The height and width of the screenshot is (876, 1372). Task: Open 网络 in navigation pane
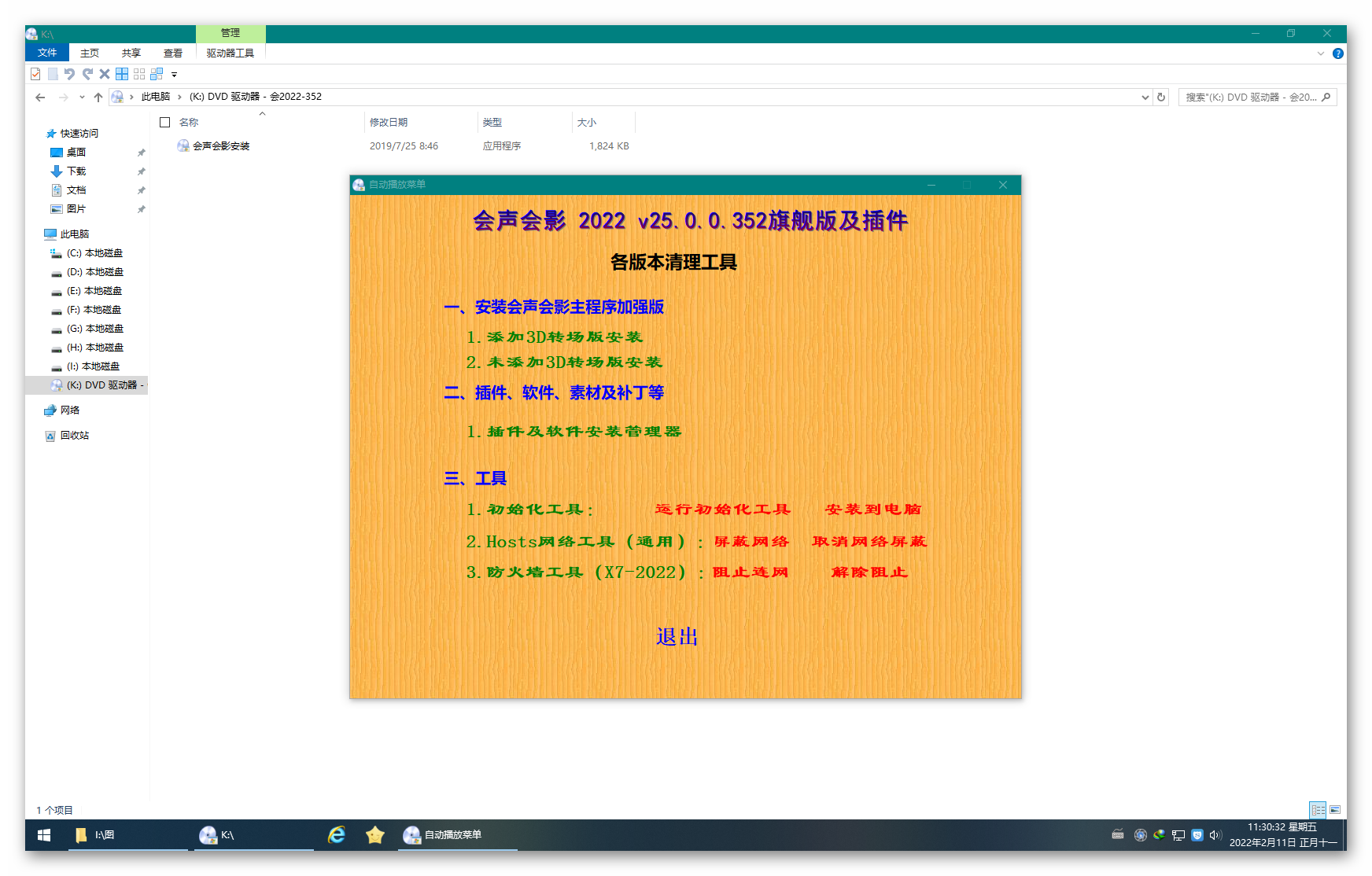pos(70,410)
